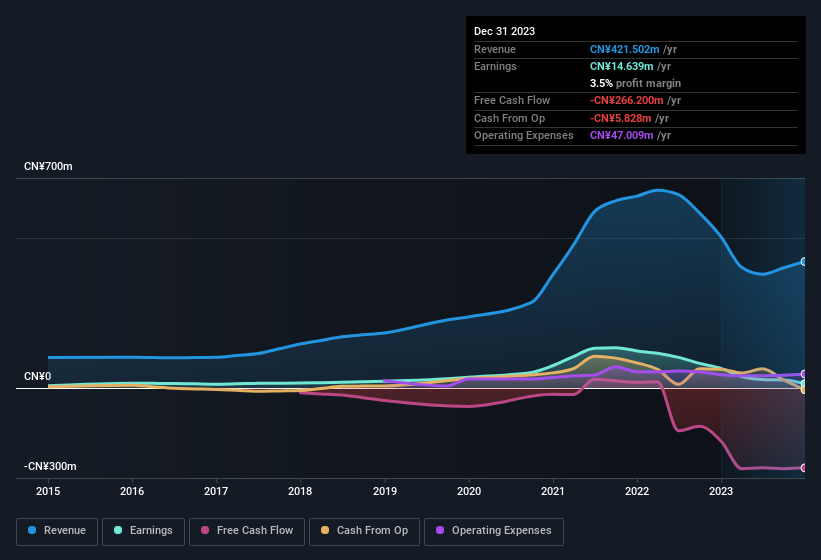Click the Operating Expenses endpoint marker
Viewport: 821px width, 560px height.
click(x=804, y=374)
